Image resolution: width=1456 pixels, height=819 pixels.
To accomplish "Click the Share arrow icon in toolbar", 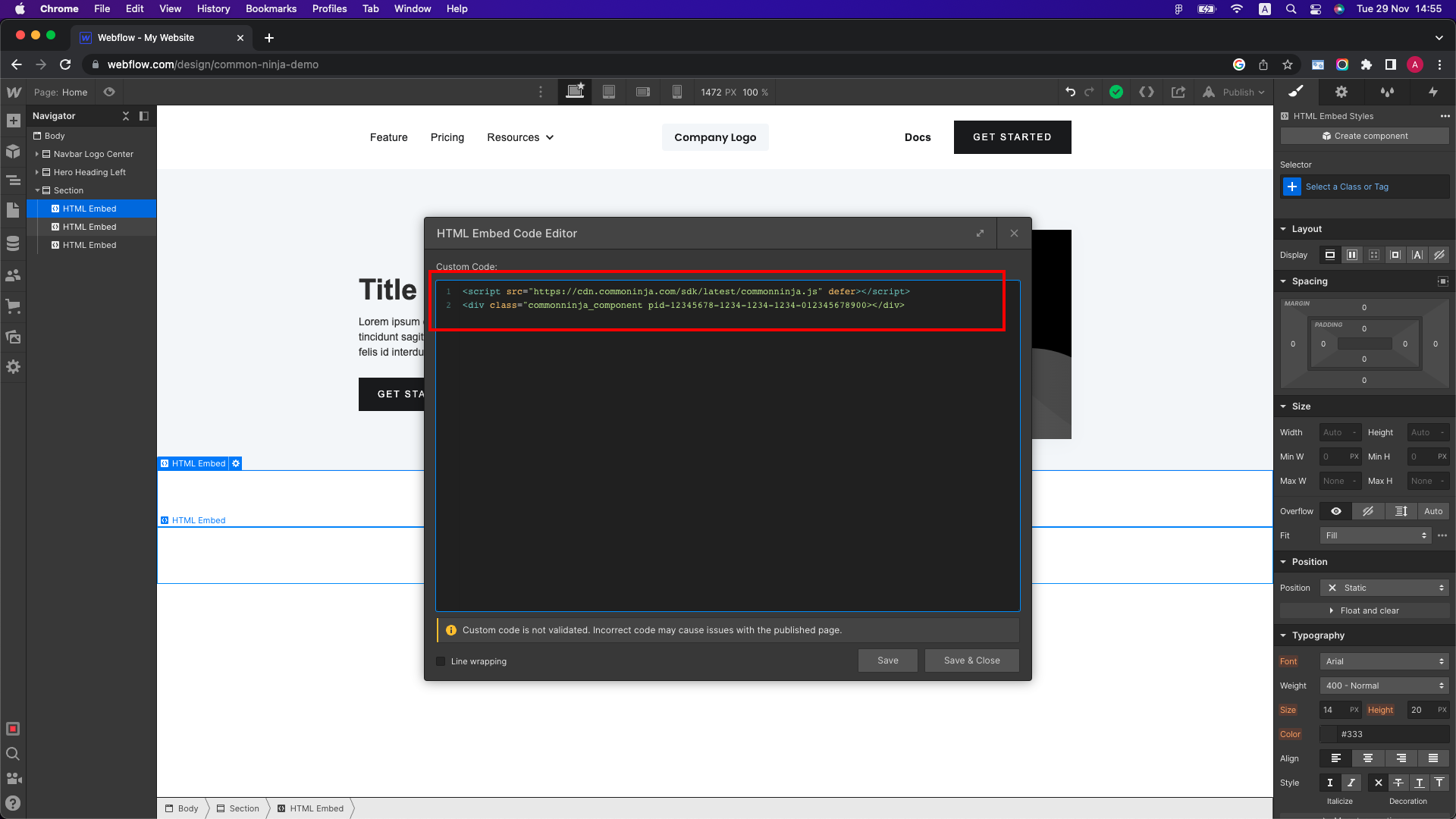I will tap(1178, 92).
